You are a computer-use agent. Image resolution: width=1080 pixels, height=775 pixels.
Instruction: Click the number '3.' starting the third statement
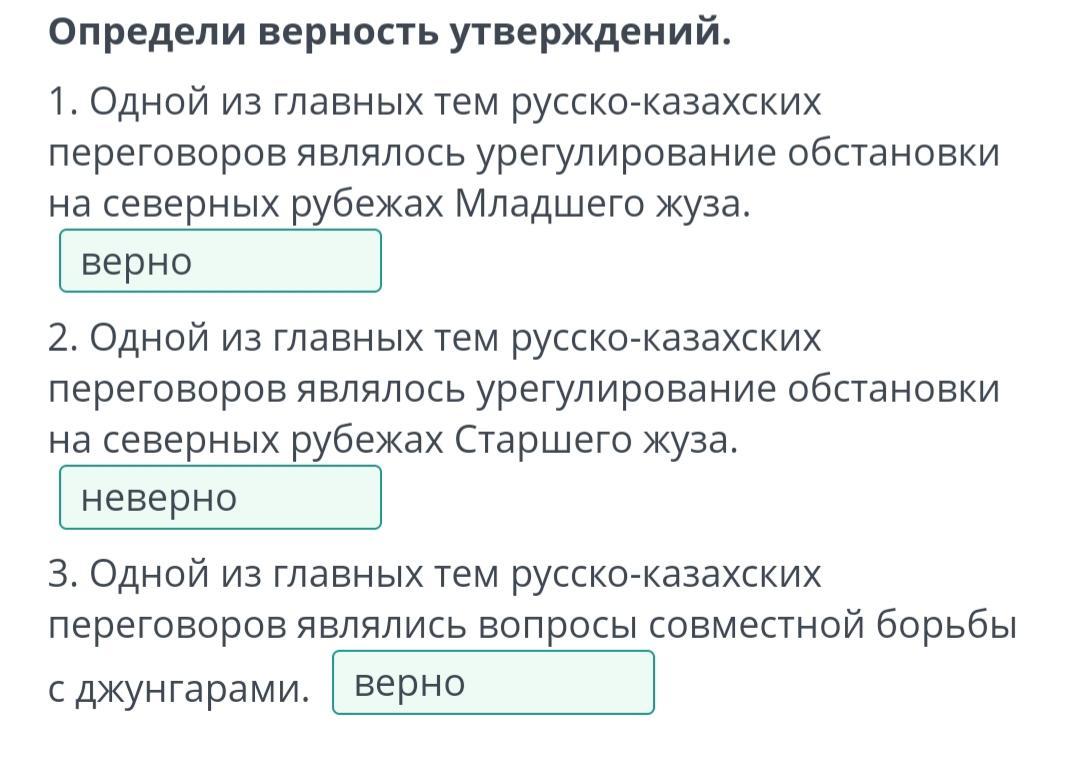tap(62, 575)
